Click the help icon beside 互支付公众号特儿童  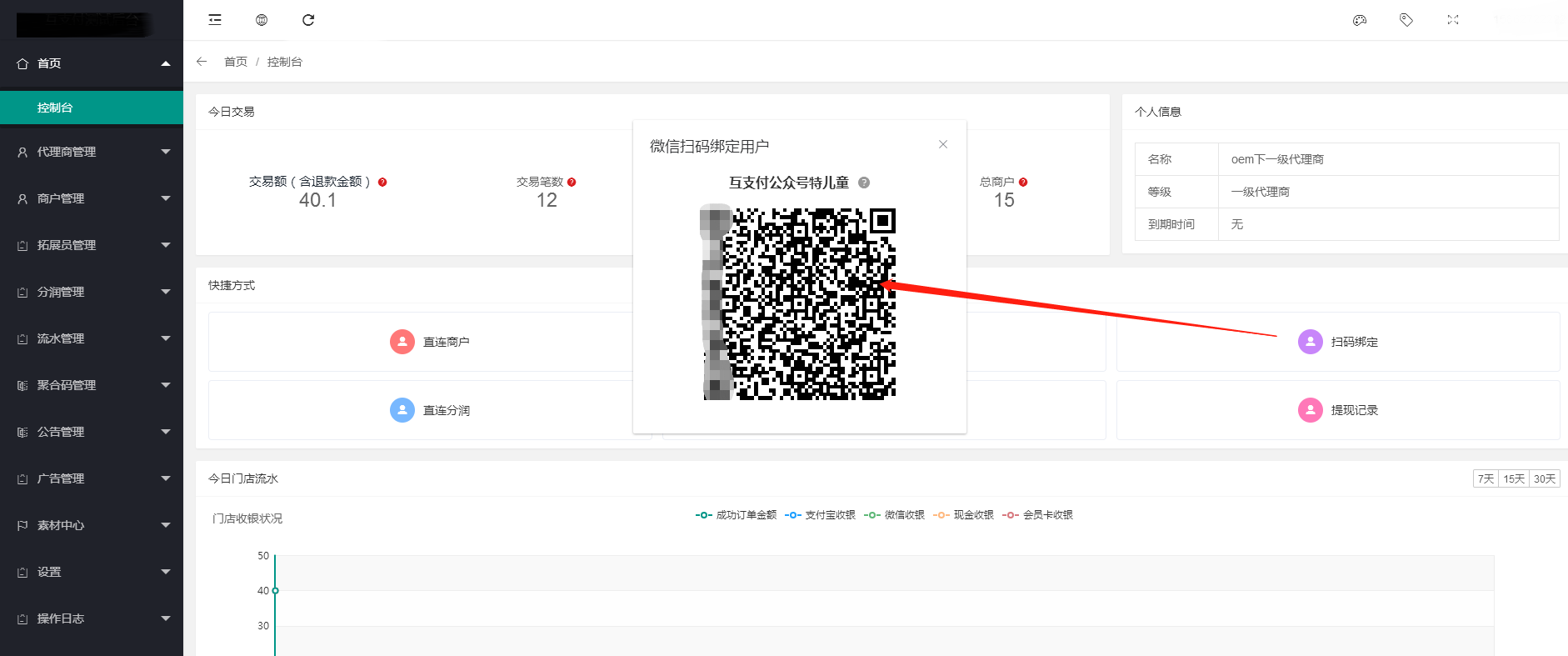(x=864, y=183)
